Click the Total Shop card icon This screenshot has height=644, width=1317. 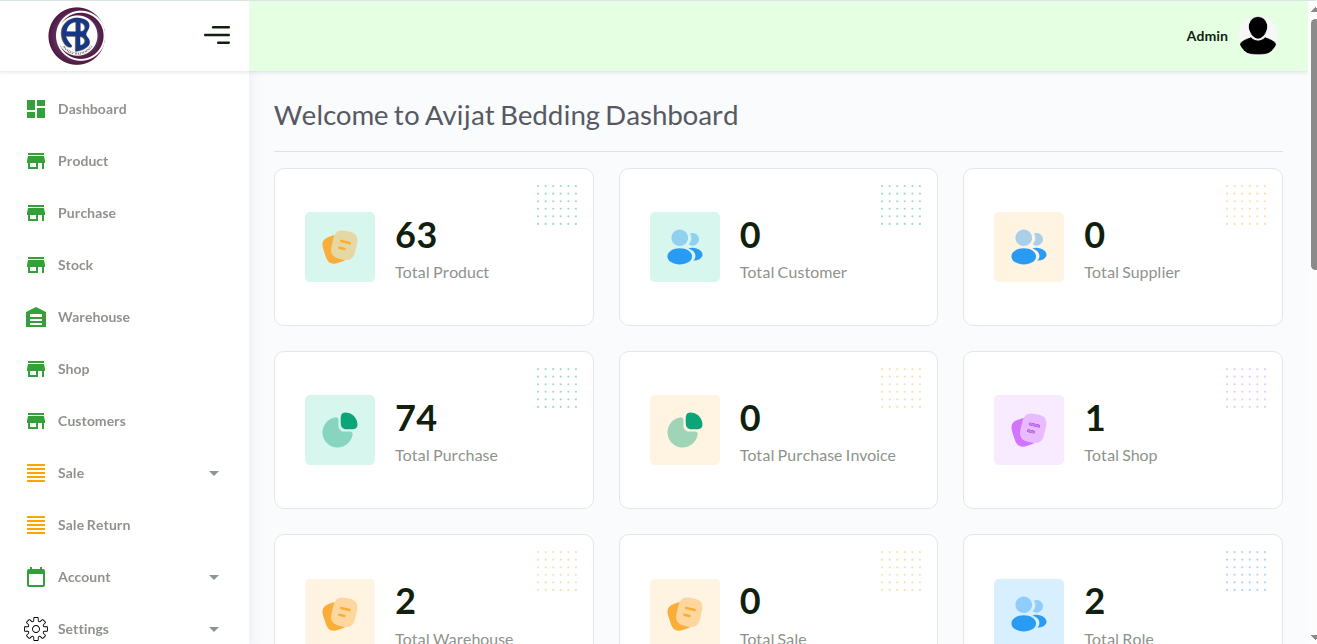1029,430
